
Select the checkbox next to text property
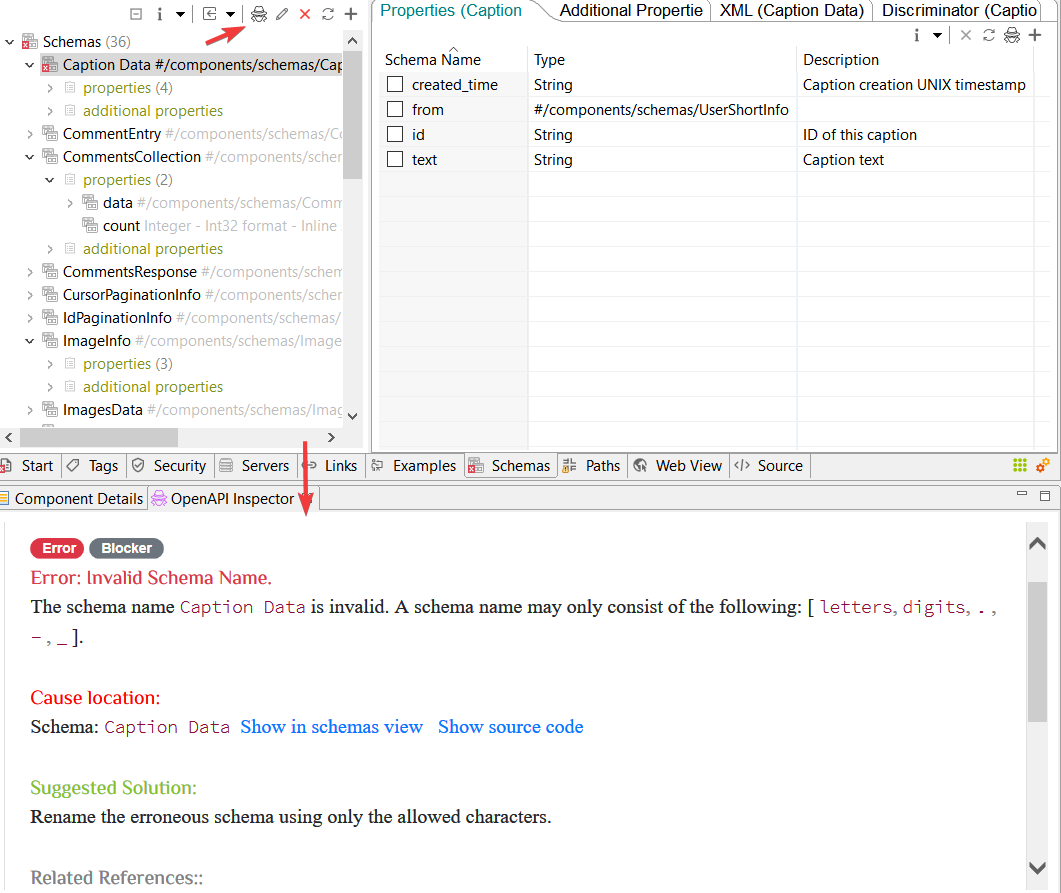coord(395,160)
